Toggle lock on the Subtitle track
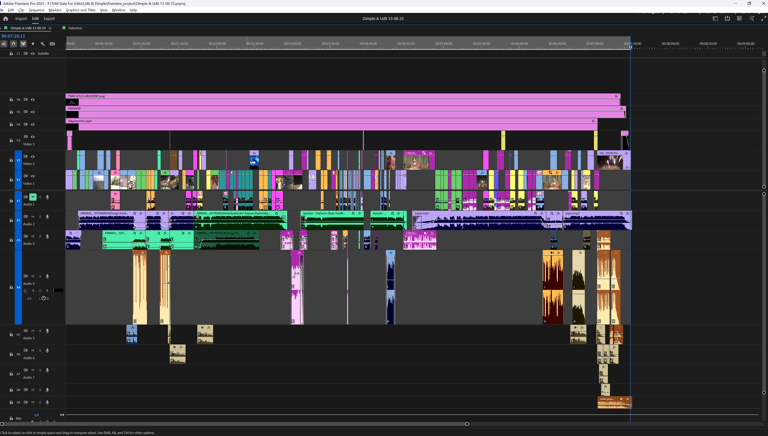The width and height of the screenshot is (768, 436). (11, 53)
